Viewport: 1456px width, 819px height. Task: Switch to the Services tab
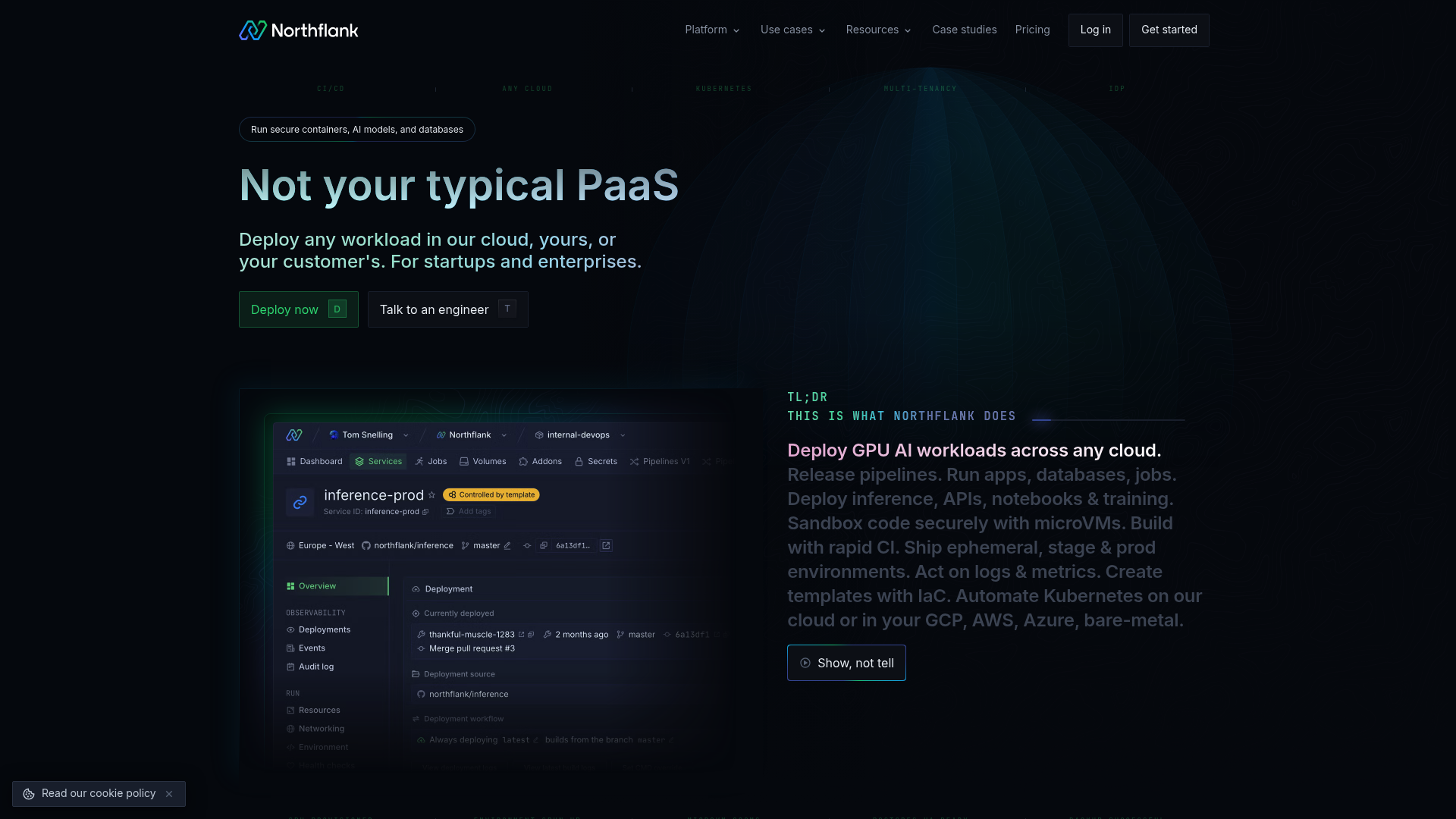(378, 461)
